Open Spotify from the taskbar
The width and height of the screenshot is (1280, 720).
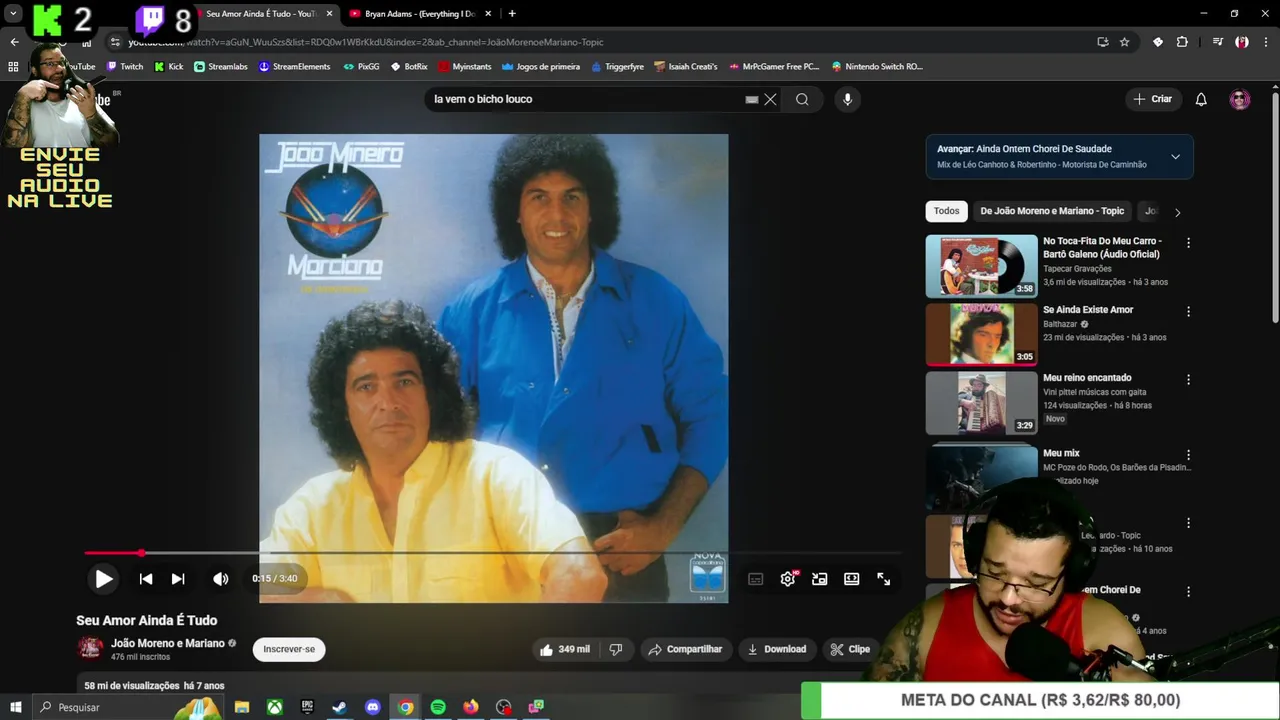[438, 707]
